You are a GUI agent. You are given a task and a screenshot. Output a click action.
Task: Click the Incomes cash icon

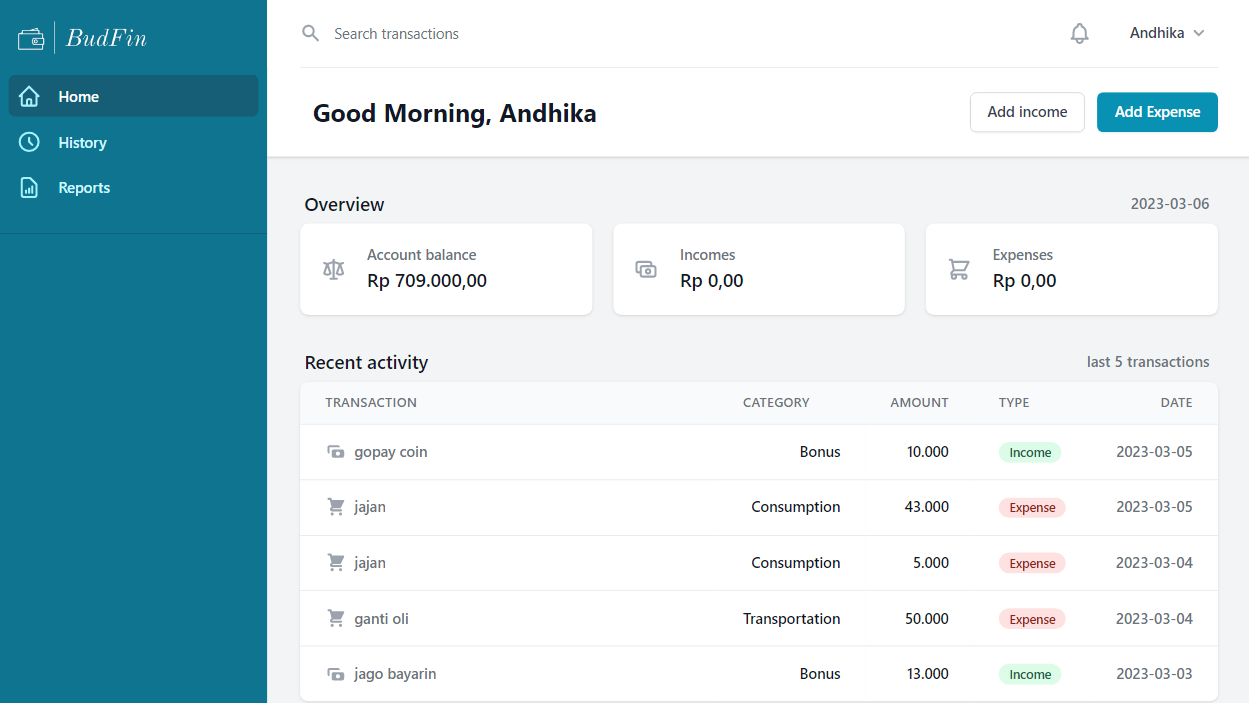point(646,269)
